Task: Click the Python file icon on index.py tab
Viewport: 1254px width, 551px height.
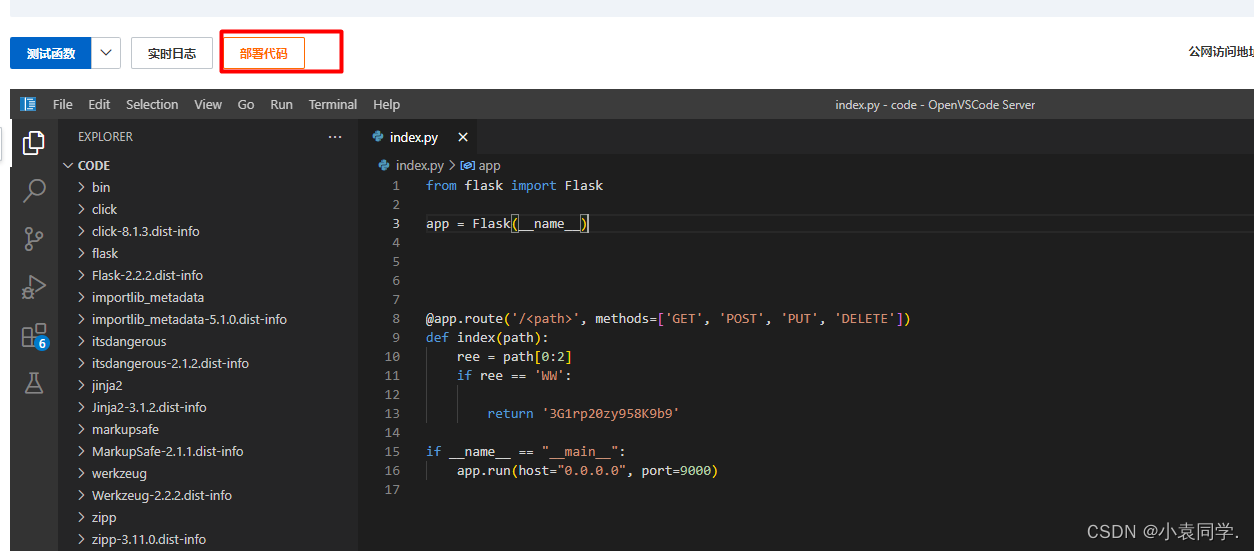Action: point(378,137)
